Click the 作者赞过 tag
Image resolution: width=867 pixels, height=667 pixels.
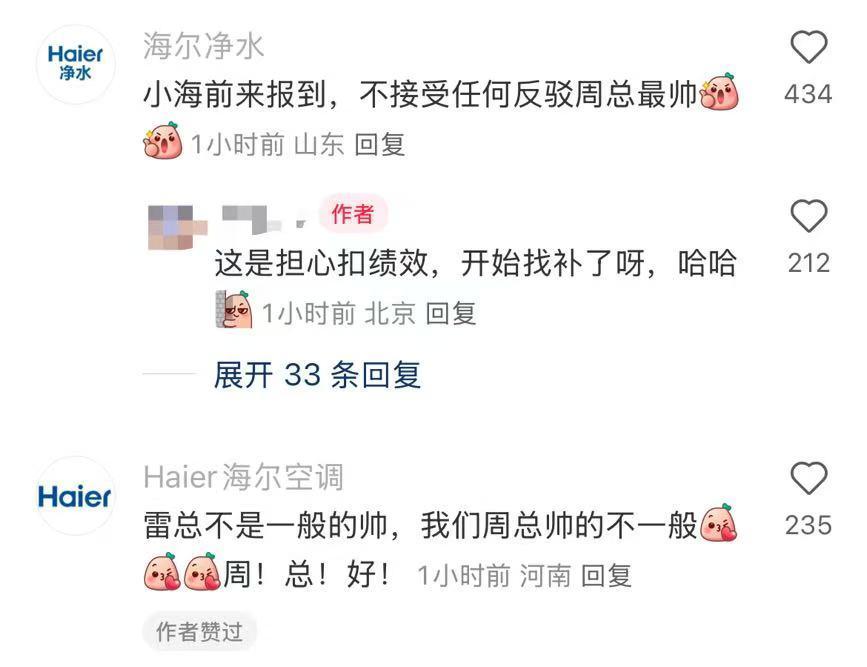click(199, 632)
